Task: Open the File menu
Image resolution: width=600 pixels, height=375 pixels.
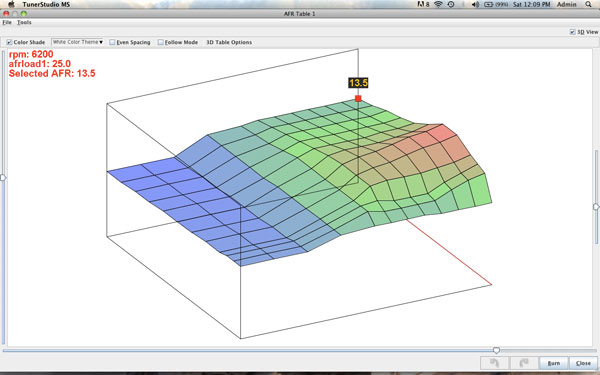Action: point(7,23)
